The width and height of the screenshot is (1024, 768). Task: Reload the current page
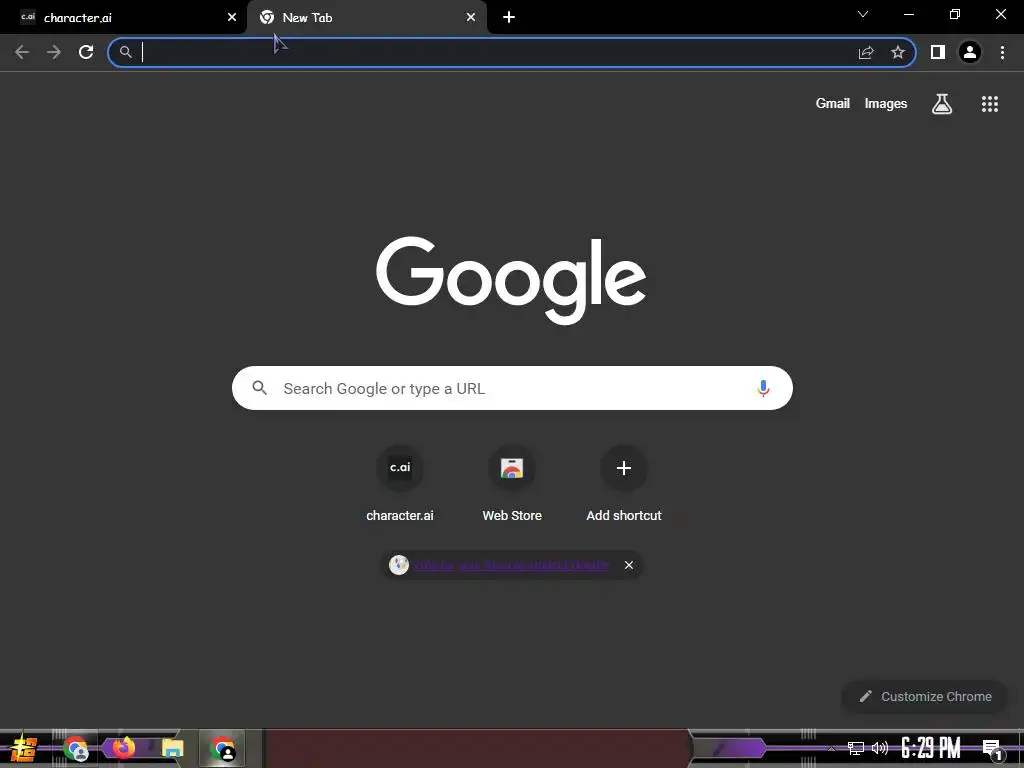86,52
